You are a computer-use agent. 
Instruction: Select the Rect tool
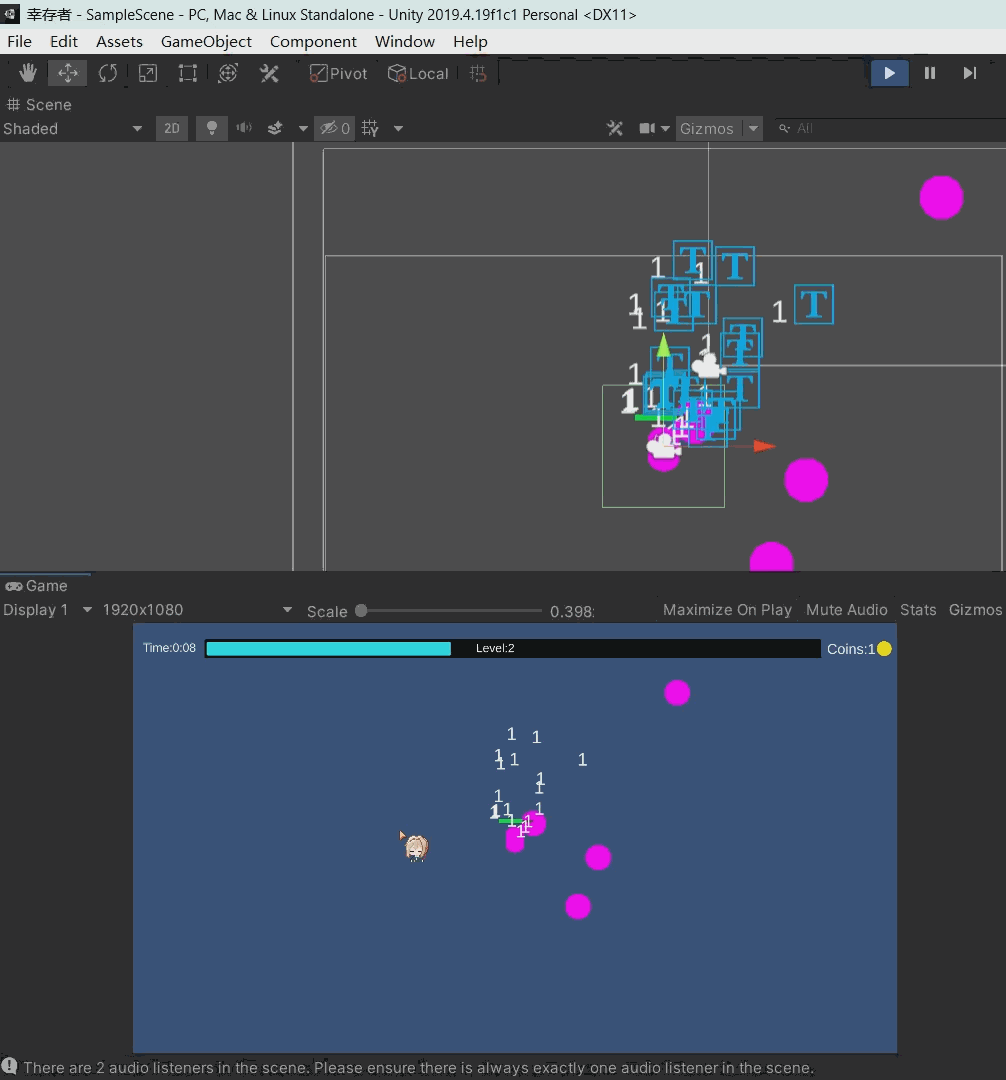tap(188, 73)
